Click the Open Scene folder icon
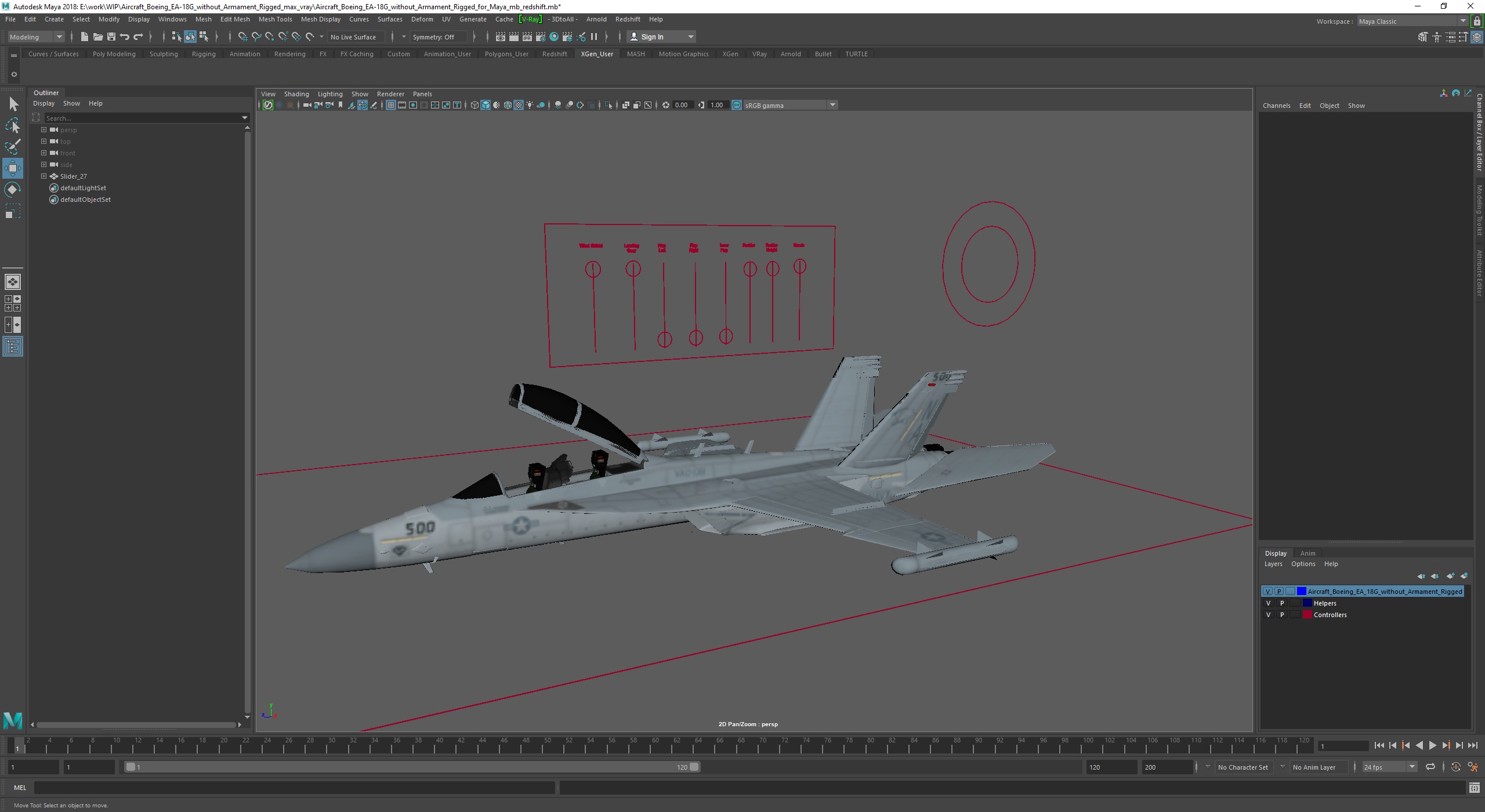Viewport: 1485px width, 812px height. (x=97, y=37)
